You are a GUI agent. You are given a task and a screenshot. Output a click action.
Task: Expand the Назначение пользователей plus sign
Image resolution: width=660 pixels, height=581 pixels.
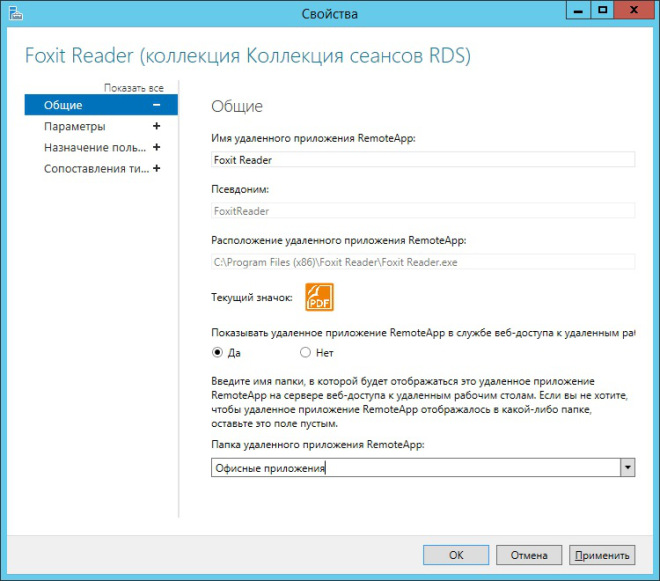[156, 148]
